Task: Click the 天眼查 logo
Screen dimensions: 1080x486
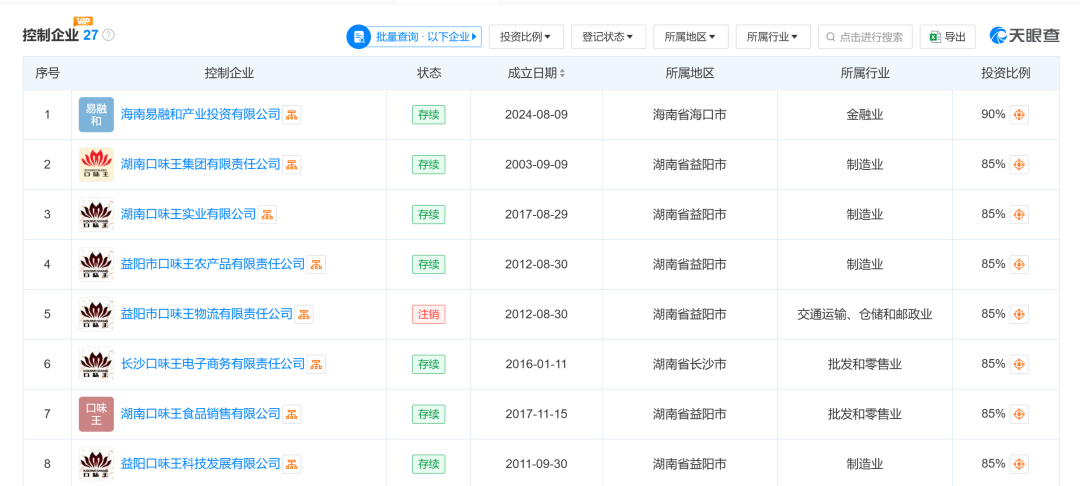Action: click(1025, 36)
